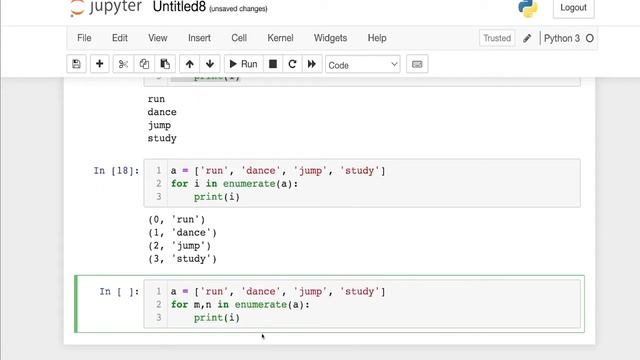
Task: Restart kernel and rerun all cells icon
Action: pos(312,64)
